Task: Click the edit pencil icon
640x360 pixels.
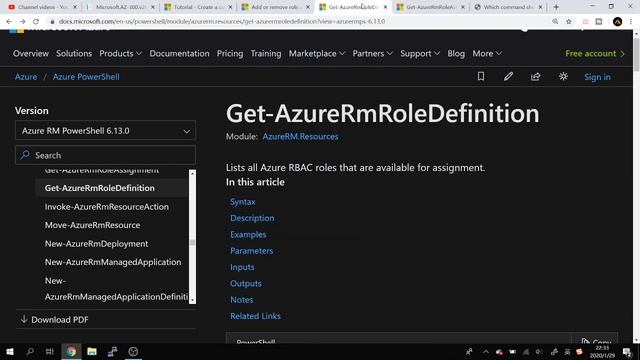Action: tap(508, 76)
